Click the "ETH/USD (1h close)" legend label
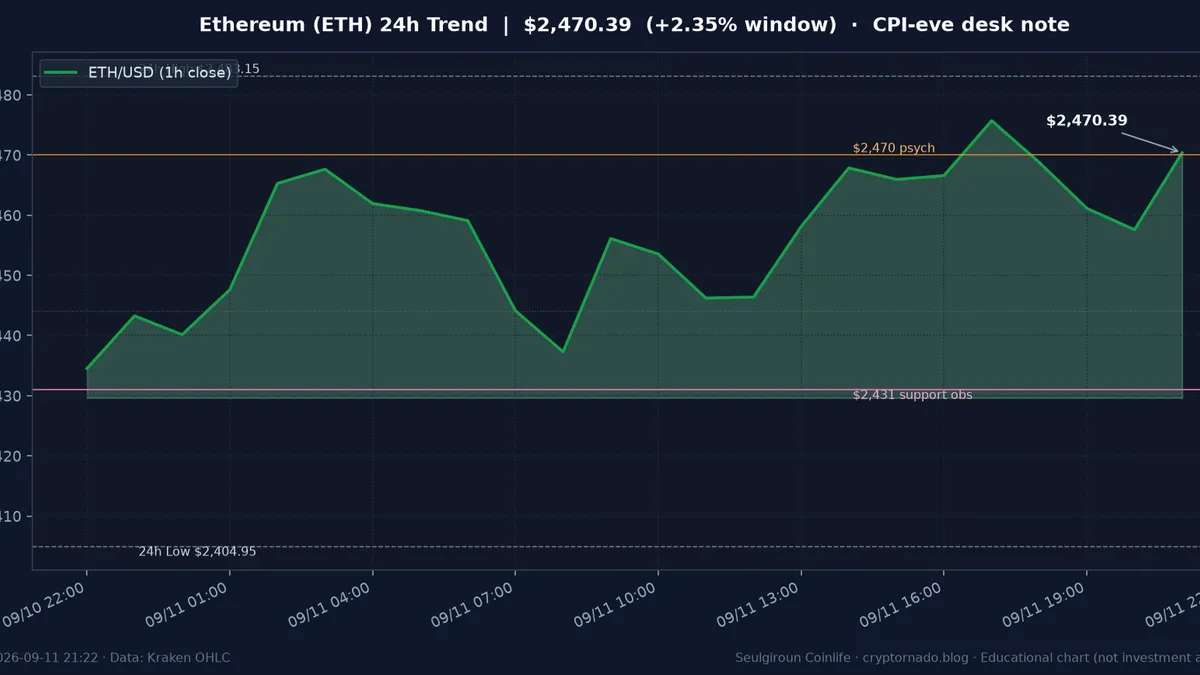Screen dimensions: 1200x675 coord(160,73)
